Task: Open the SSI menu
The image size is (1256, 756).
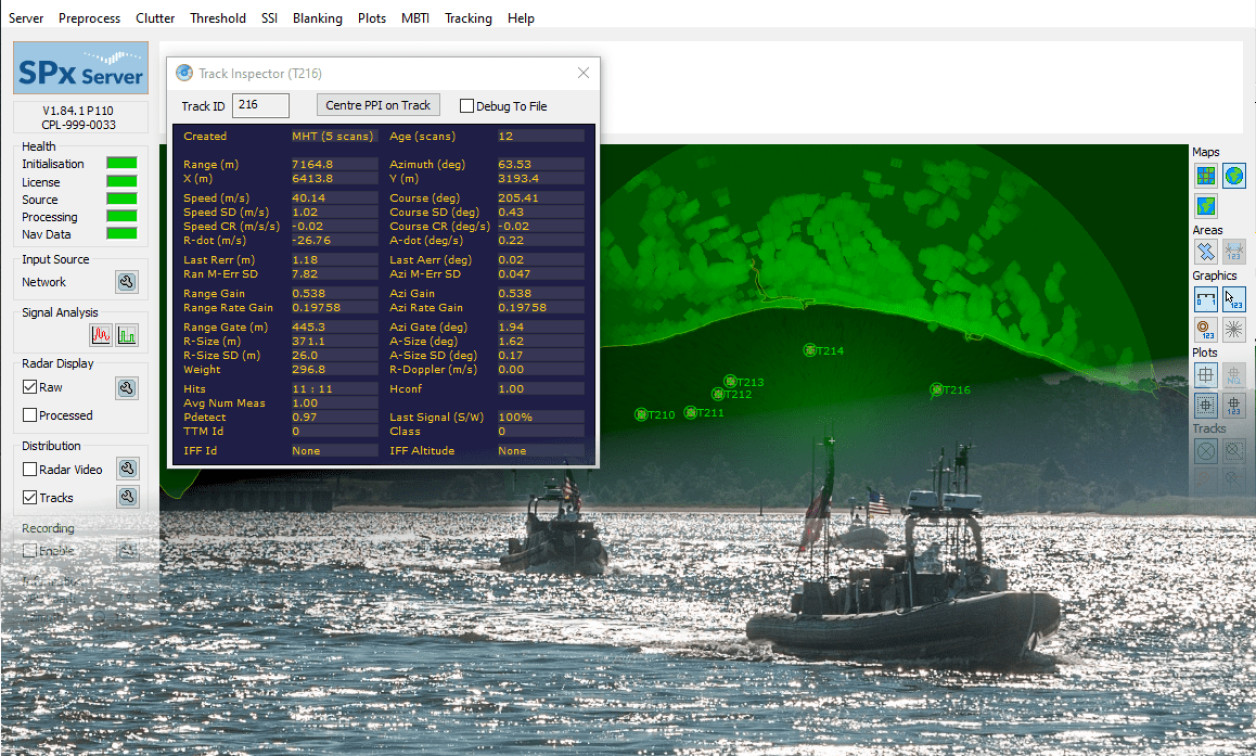Action: [269, 18]
